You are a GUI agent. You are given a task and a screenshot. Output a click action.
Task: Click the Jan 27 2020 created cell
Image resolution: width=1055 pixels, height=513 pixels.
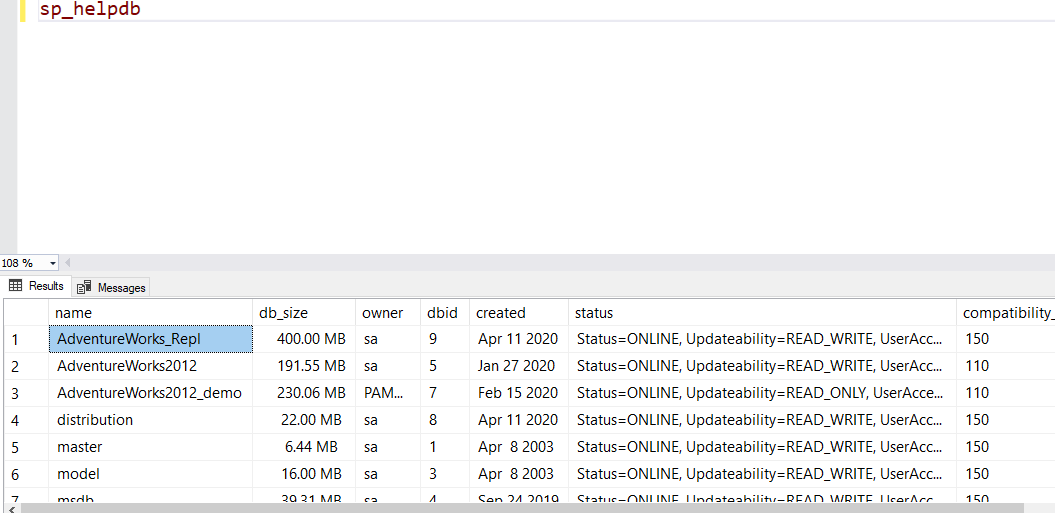pyautogui.click(x=519, y=366)
